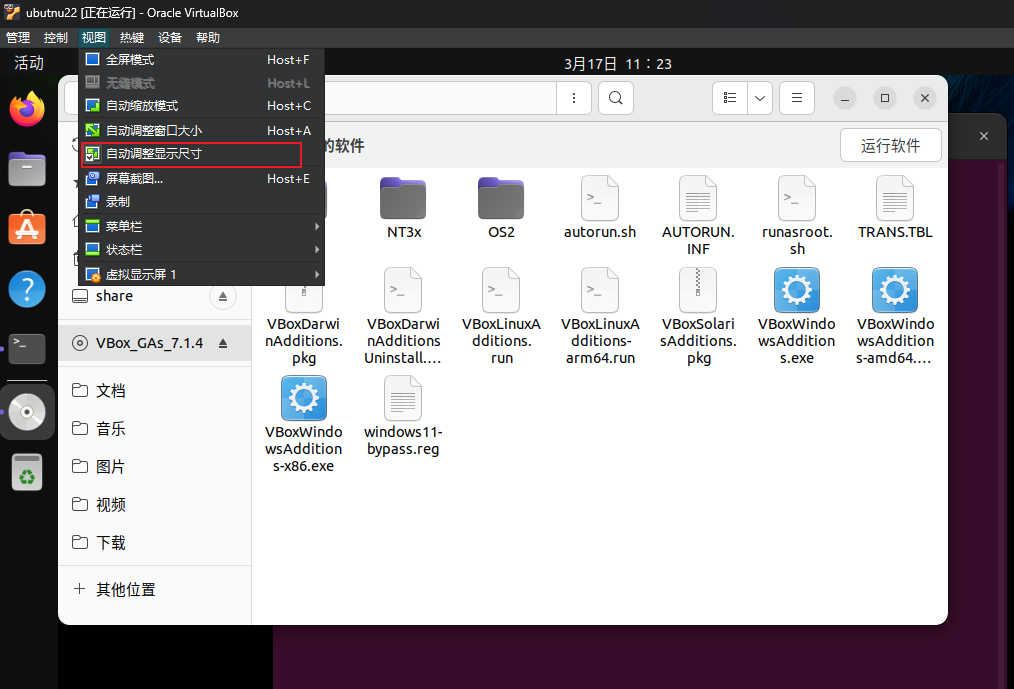The image size is (1014, 689).
Task: Select the TRANS.TBL file
Action: [x=895, y=208]
